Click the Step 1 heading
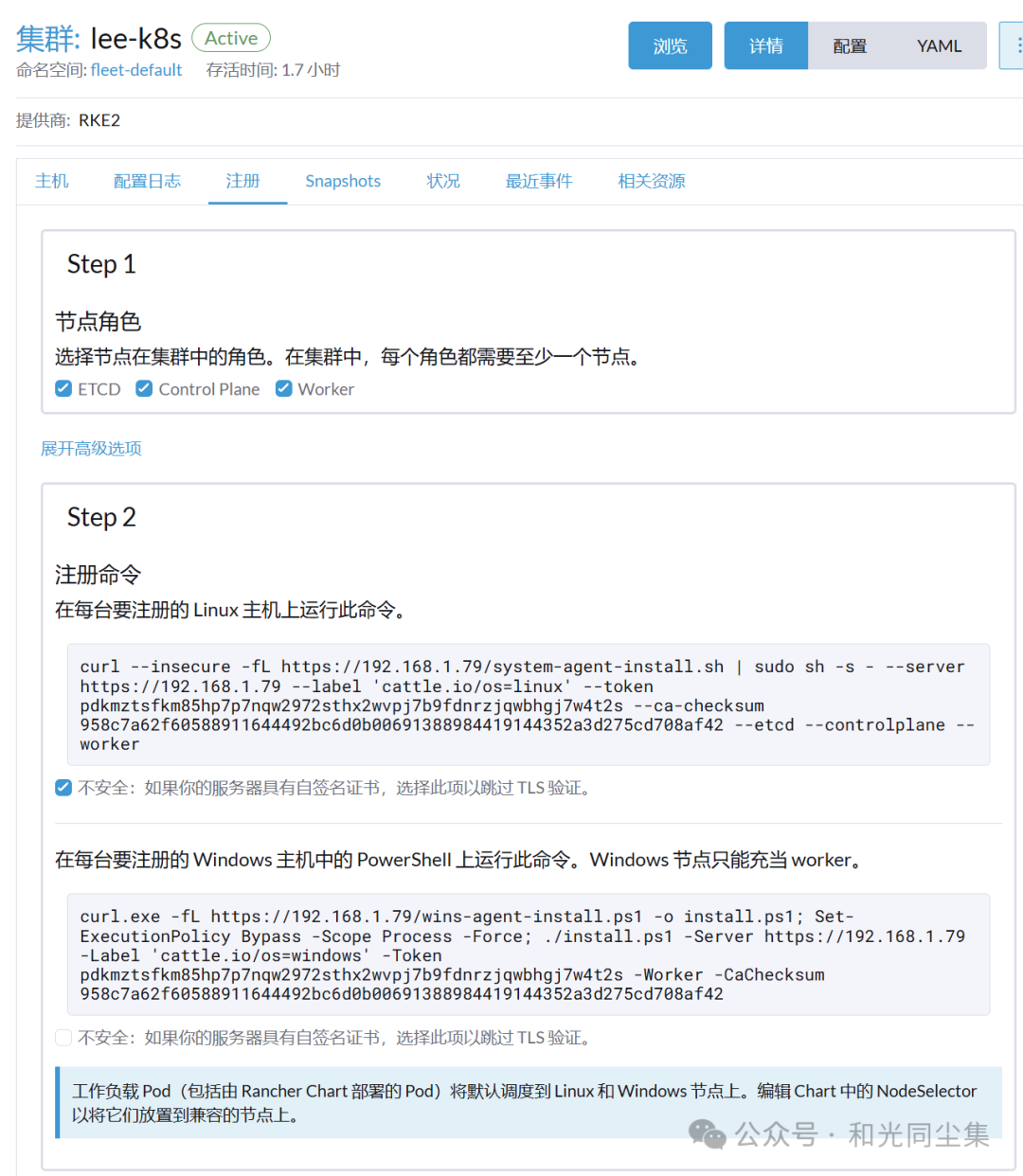This screenshot has height=1176, width=1023. click(101, 264)
